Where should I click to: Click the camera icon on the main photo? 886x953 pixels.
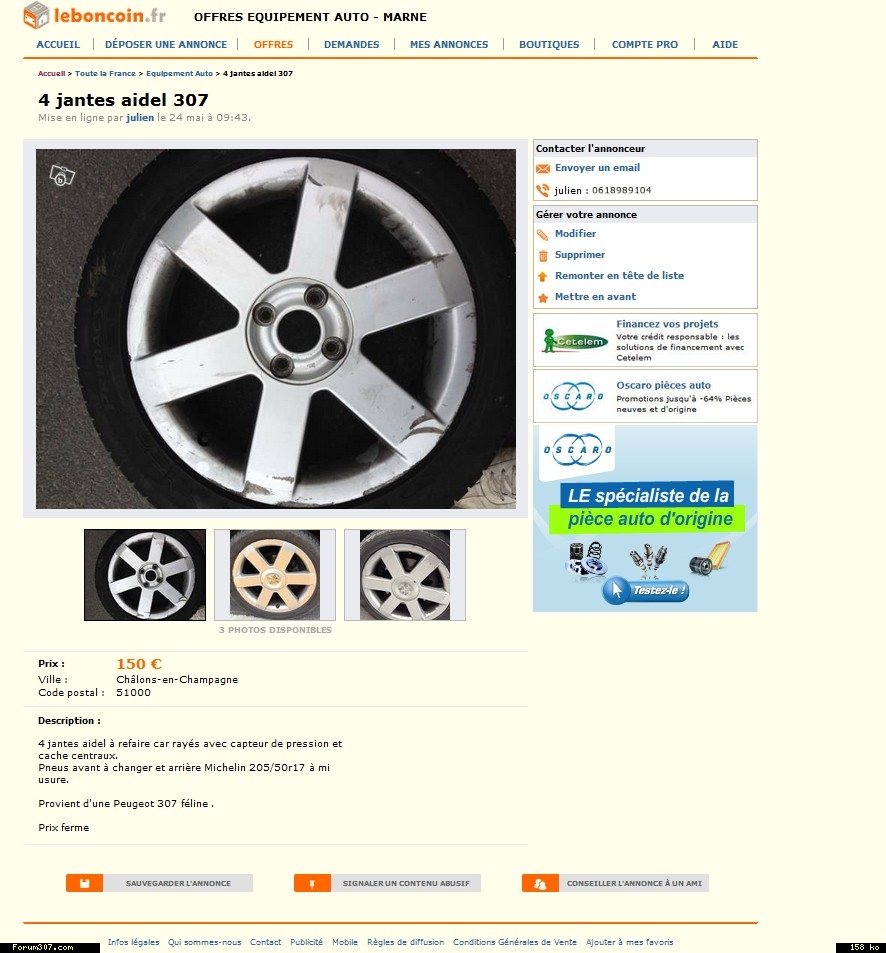pos(62,175)
